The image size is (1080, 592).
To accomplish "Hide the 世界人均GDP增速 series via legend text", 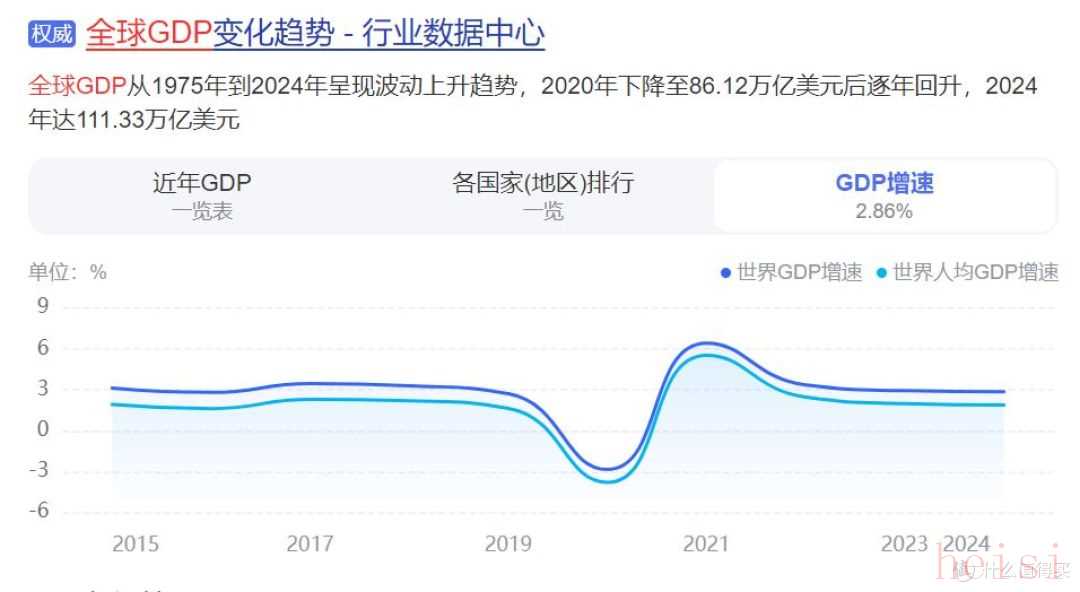I will (975, 272).
